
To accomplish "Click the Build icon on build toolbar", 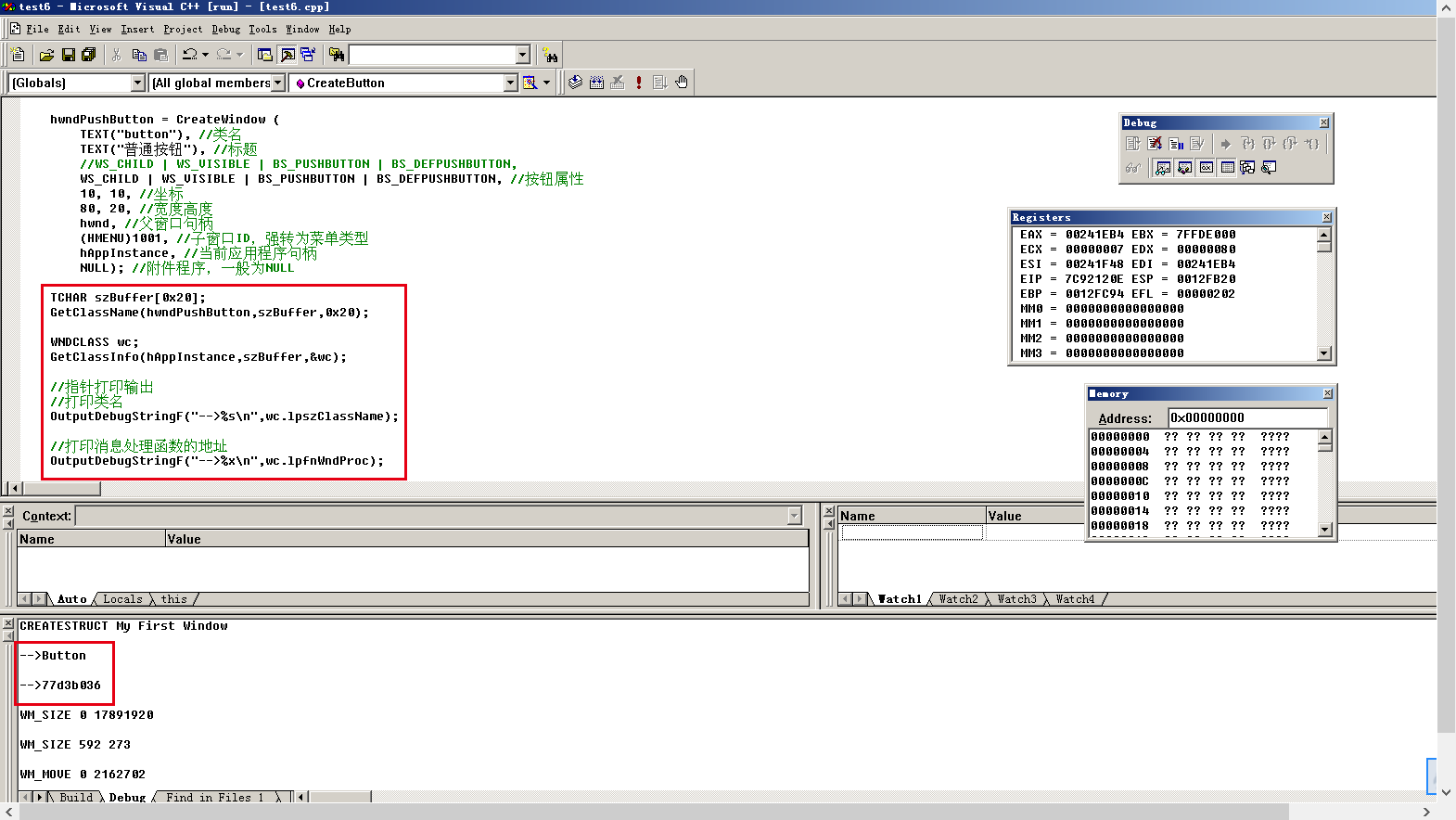I will tap(596, 83).
